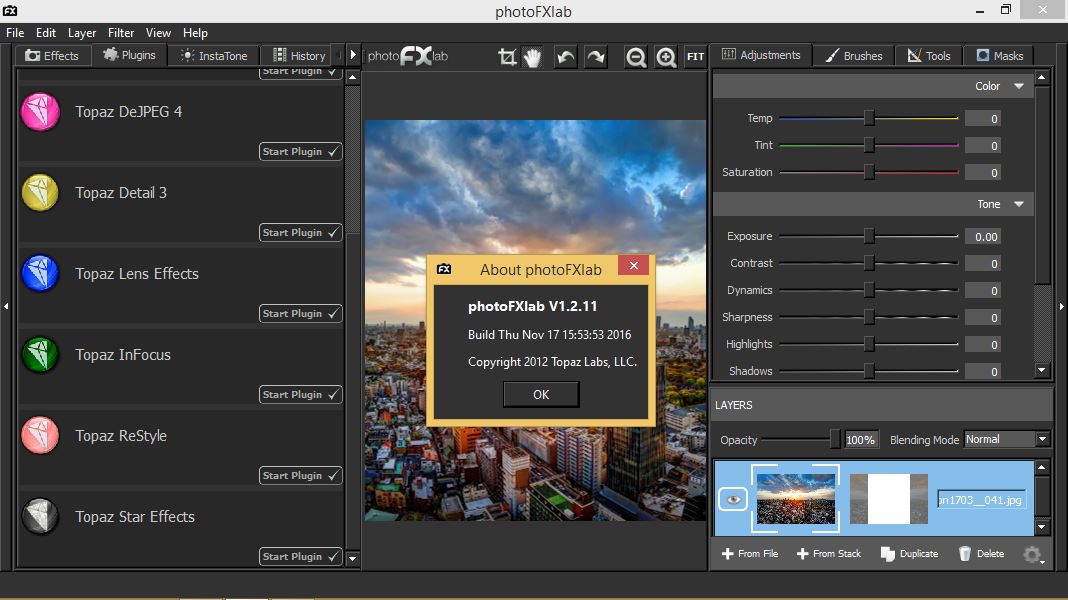This screenshot has width=1068, height=600.
Task: Select the white layer mask thumbnail
Action: (x=889, y=499)
